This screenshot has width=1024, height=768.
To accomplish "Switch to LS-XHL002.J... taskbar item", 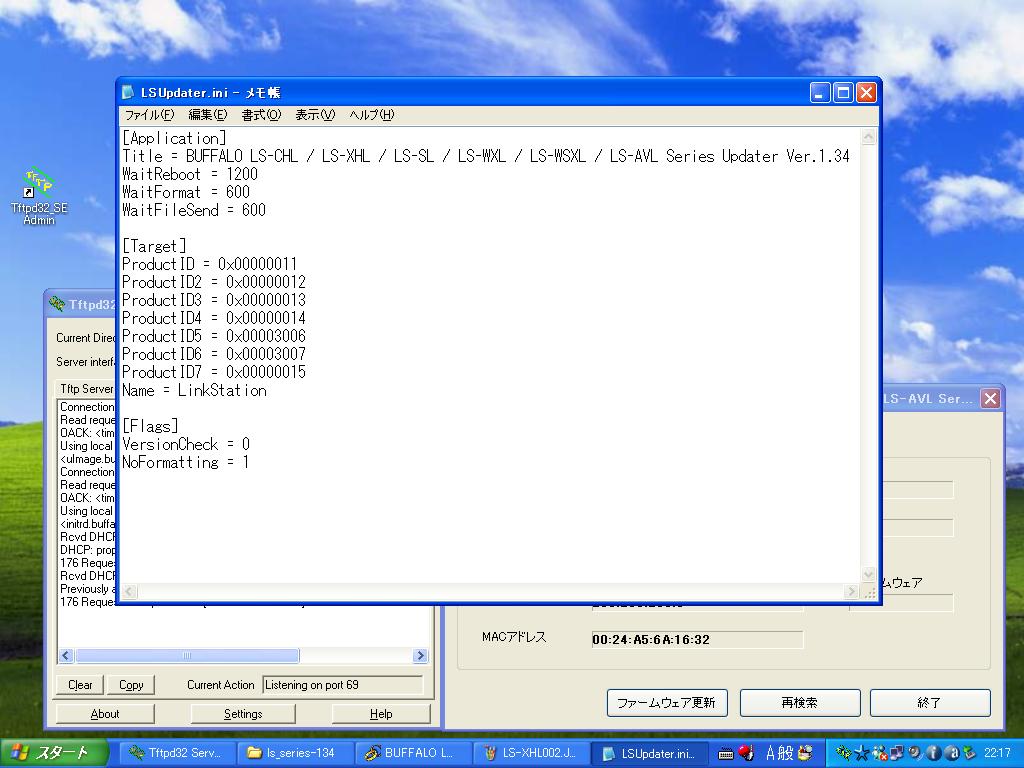I will click(531, 753).
